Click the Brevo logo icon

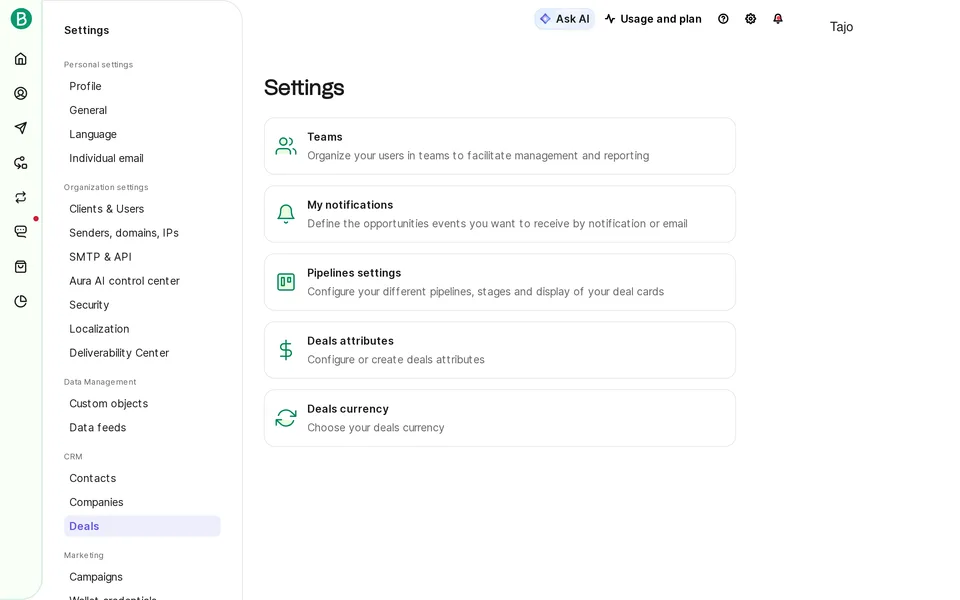click(x=21, y=19)
